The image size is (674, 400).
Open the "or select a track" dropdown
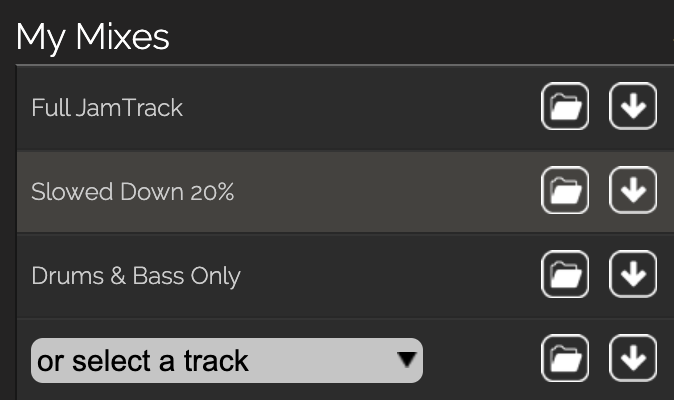(200, 360)
